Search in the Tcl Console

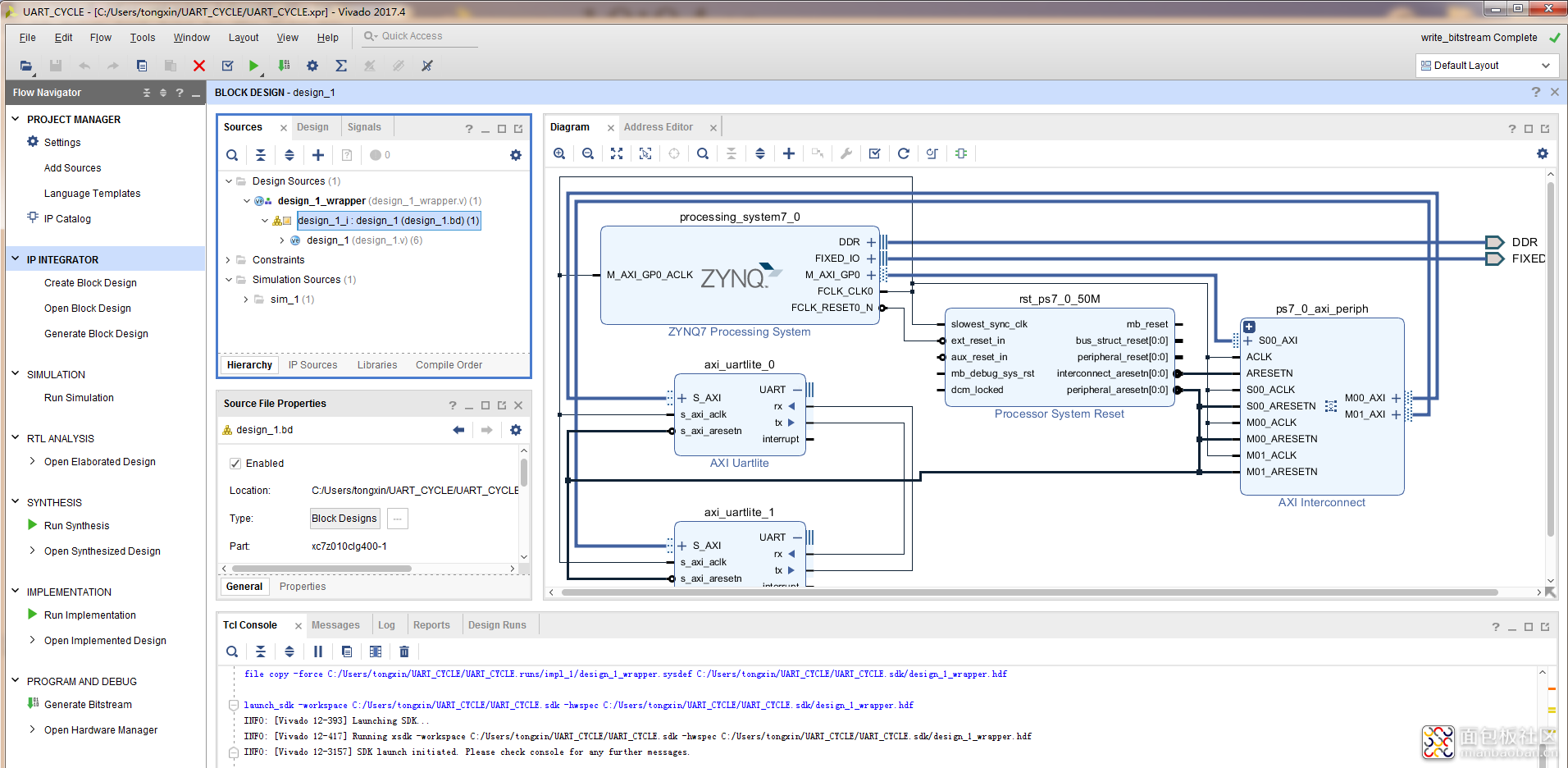click(232, 651)
